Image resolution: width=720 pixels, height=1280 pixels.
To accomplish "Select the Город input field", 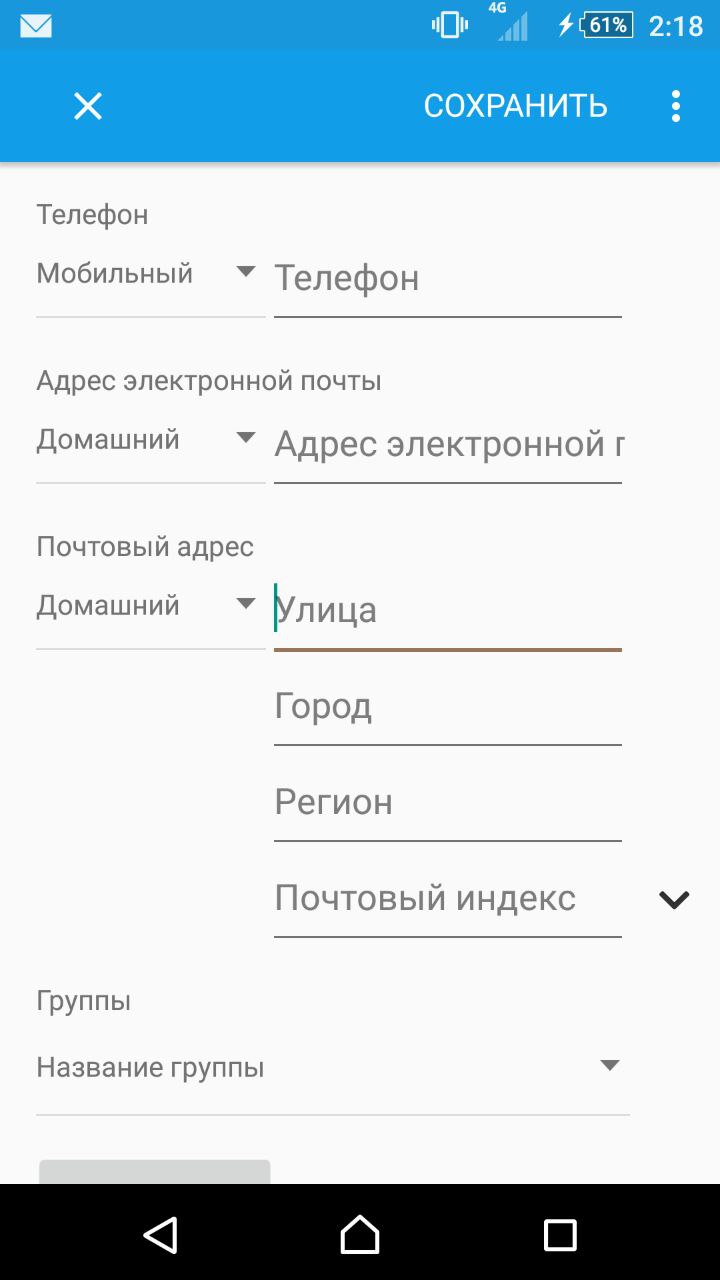I will click(x=448, y=708).
